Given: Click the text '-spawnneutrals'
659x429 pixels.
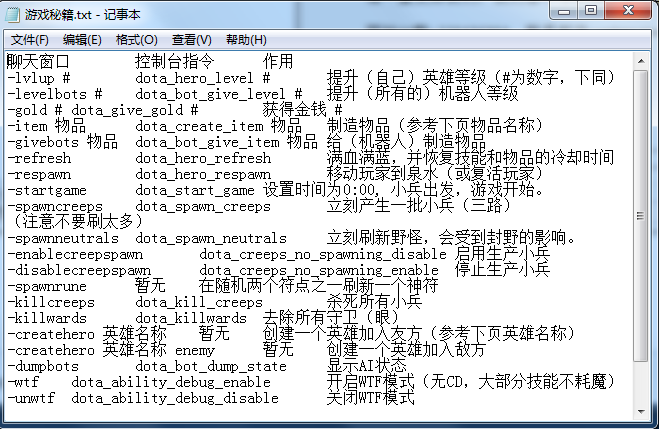Looking at the screenshot, I should pos(63,238).
